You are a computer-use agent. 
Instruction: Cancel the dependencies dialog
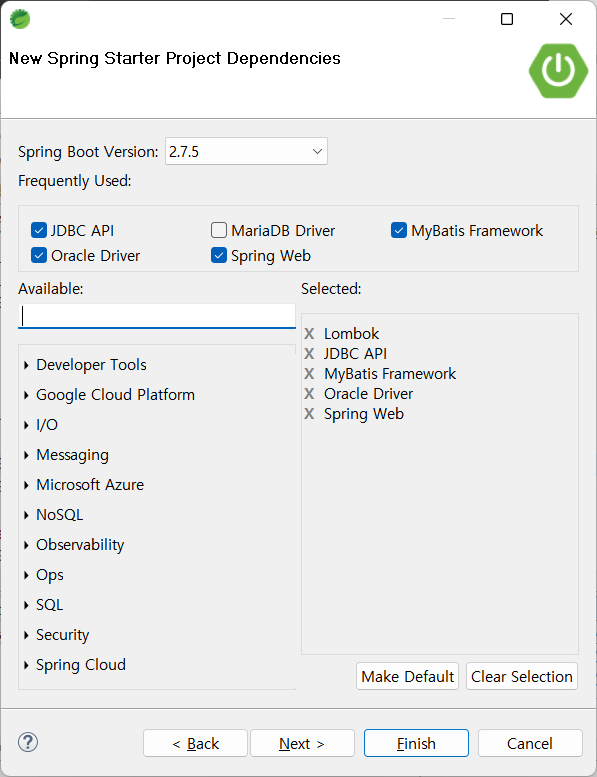coord(530,743)
